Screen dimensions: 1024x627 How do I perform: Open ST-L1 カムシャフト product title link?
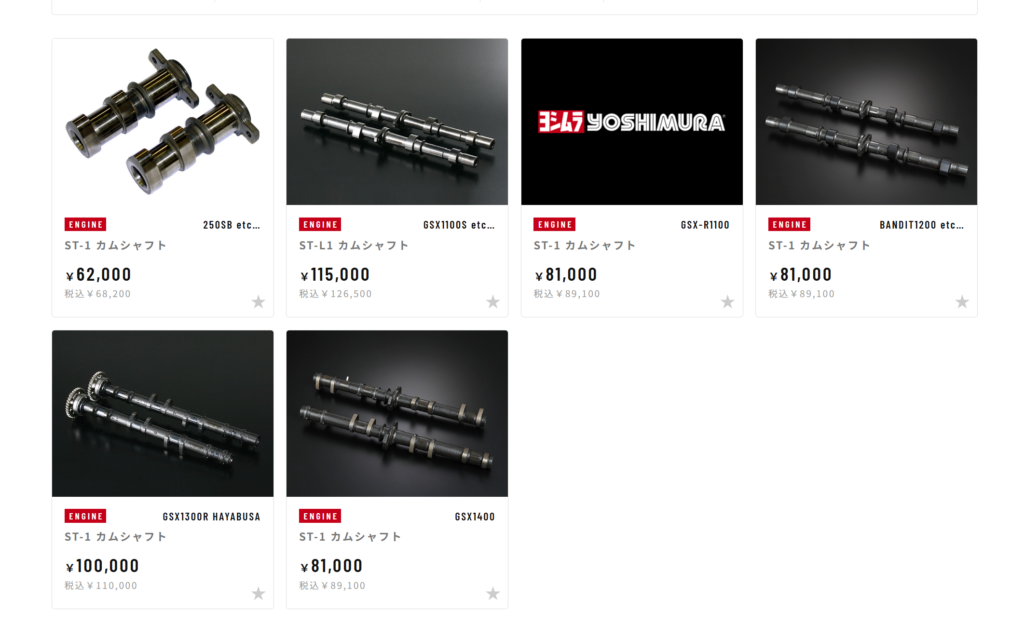point(354,246)
